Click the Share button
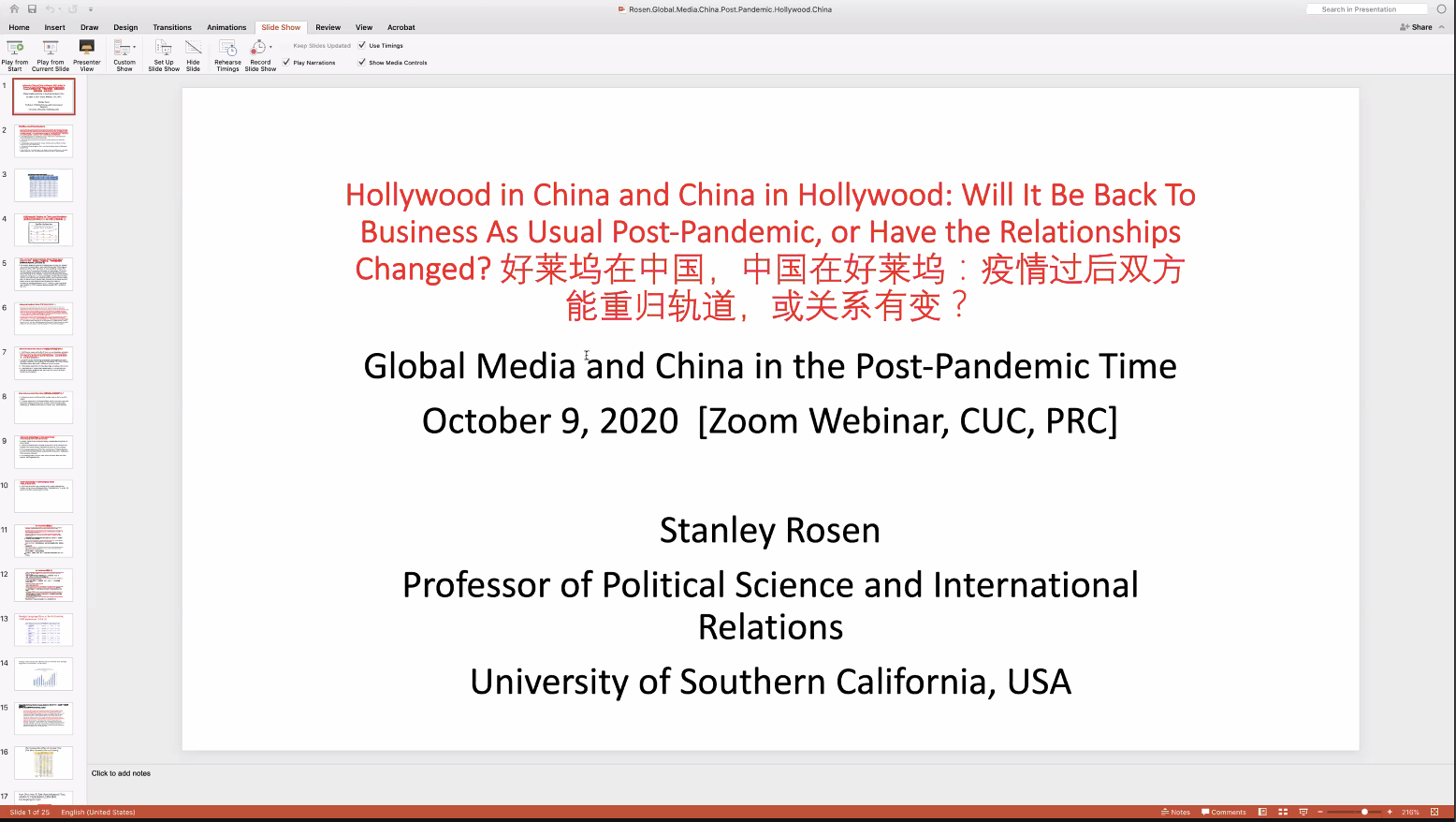The image size is (1456, 822). pyautogui.click(x=1416, y=27)
